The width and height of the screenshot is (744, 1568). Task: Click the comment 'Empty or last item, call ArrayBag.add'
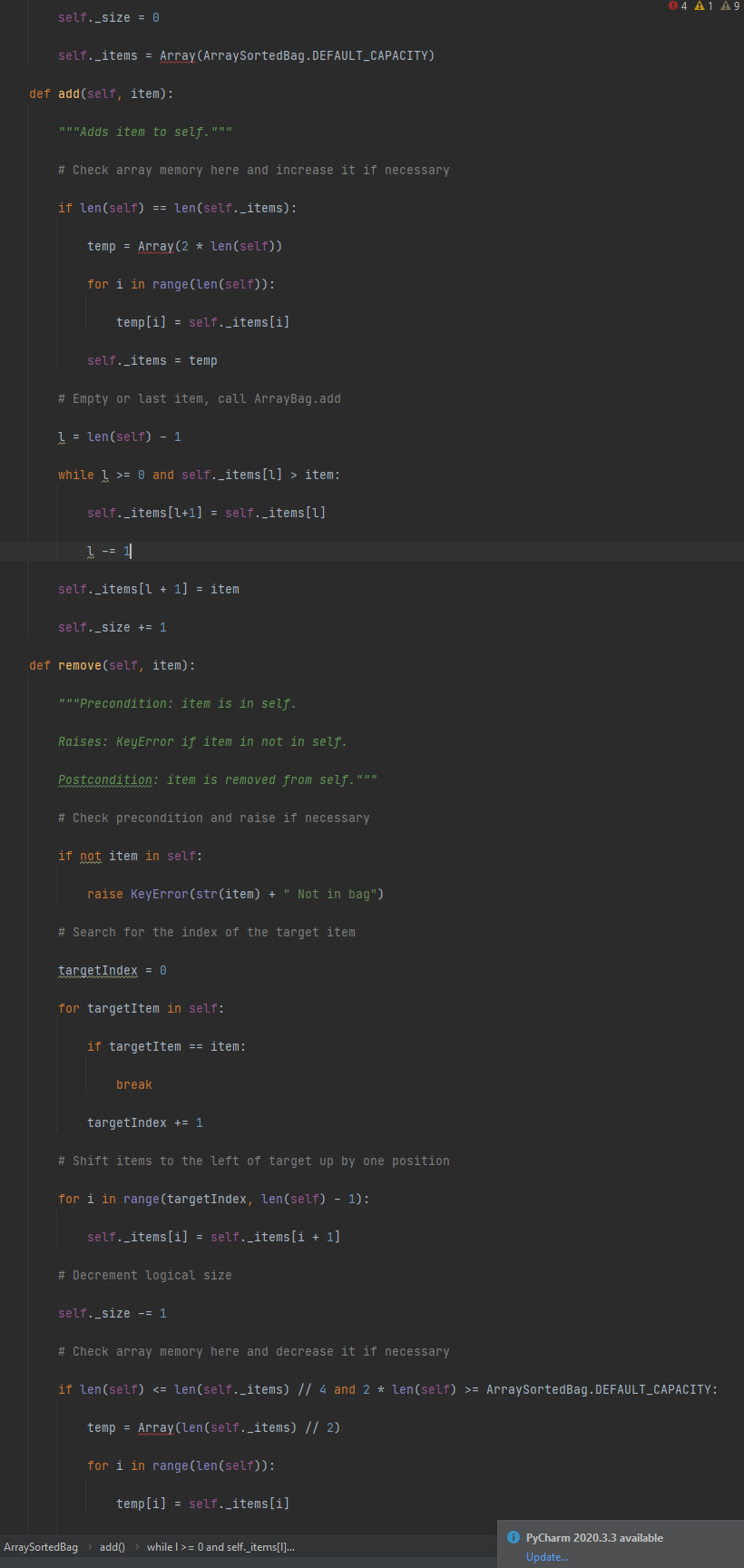200,398
